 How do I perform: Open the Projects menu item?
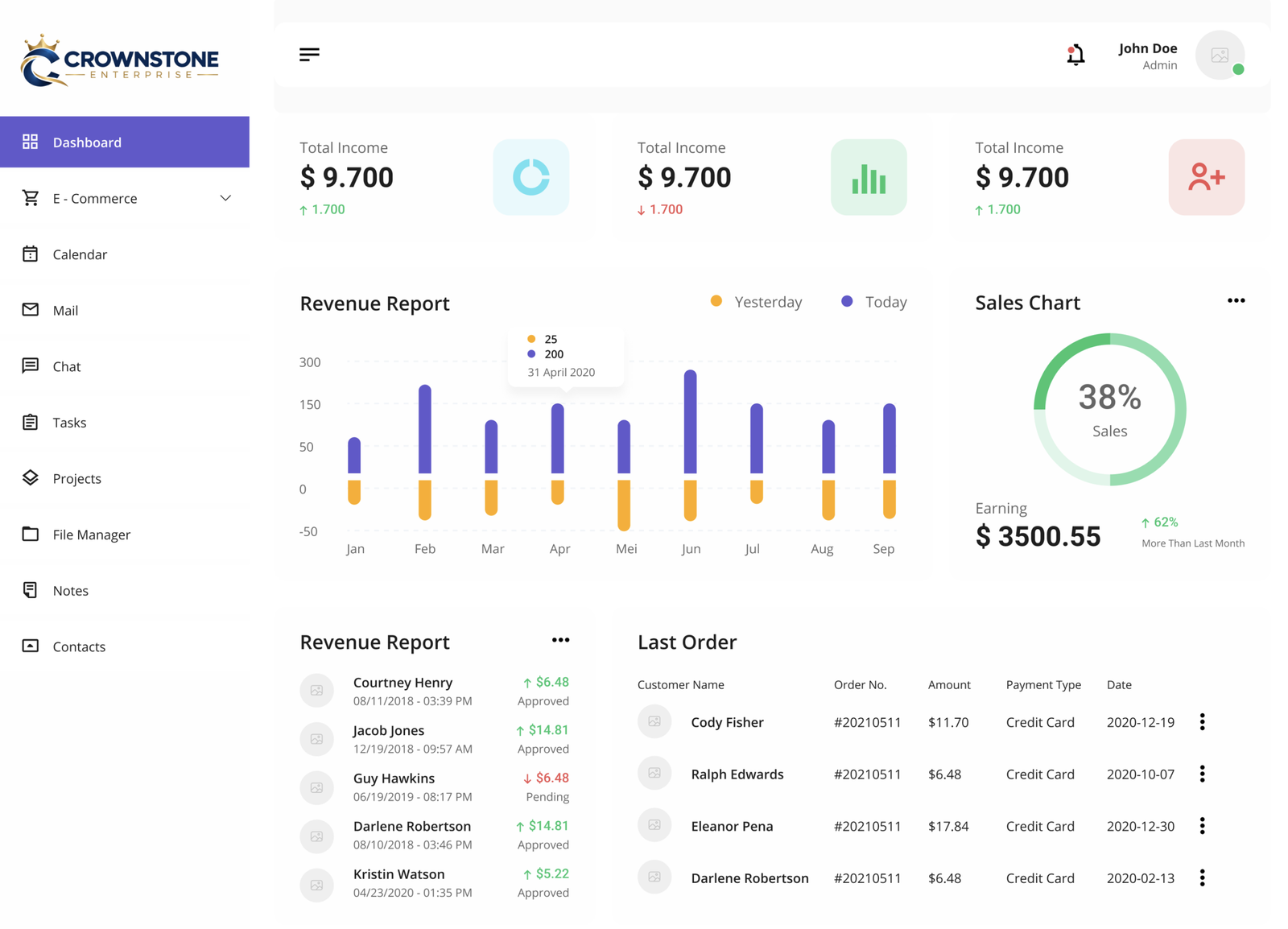point(125,477)
